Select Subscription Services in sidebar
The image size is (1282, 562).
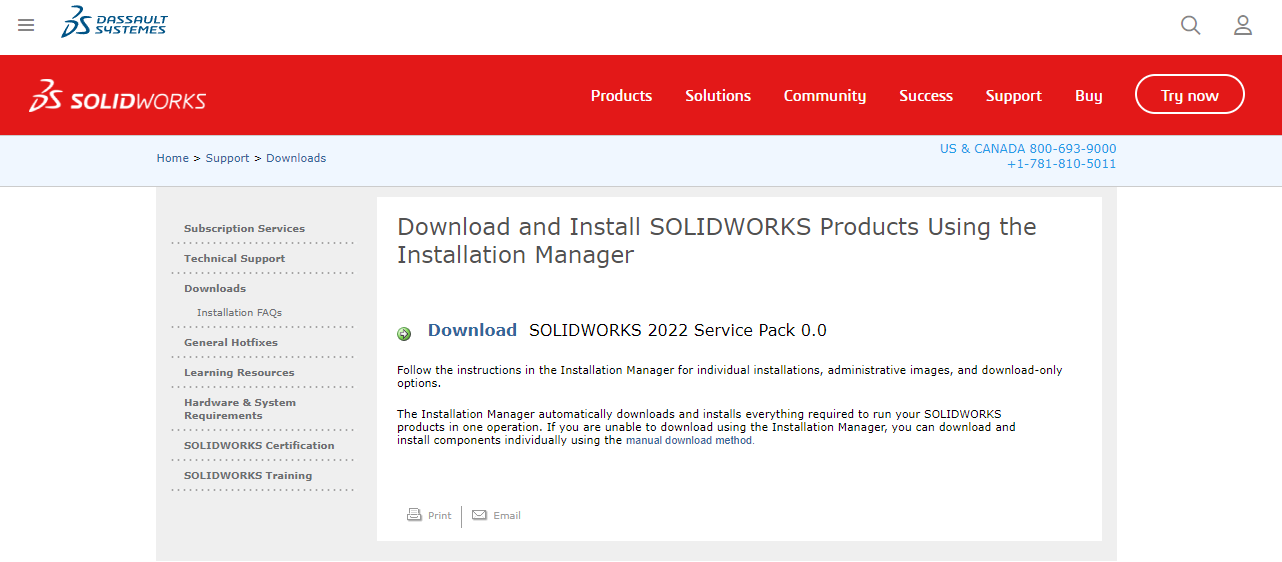click(x=244, y=229)
